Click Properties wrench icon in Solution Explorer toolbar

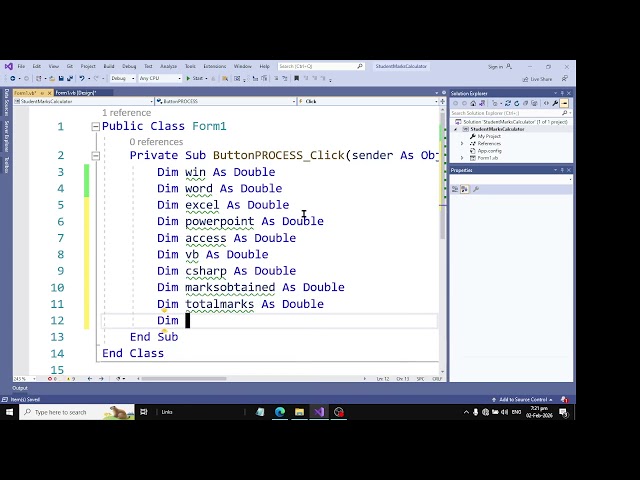[x=555, y=103]
